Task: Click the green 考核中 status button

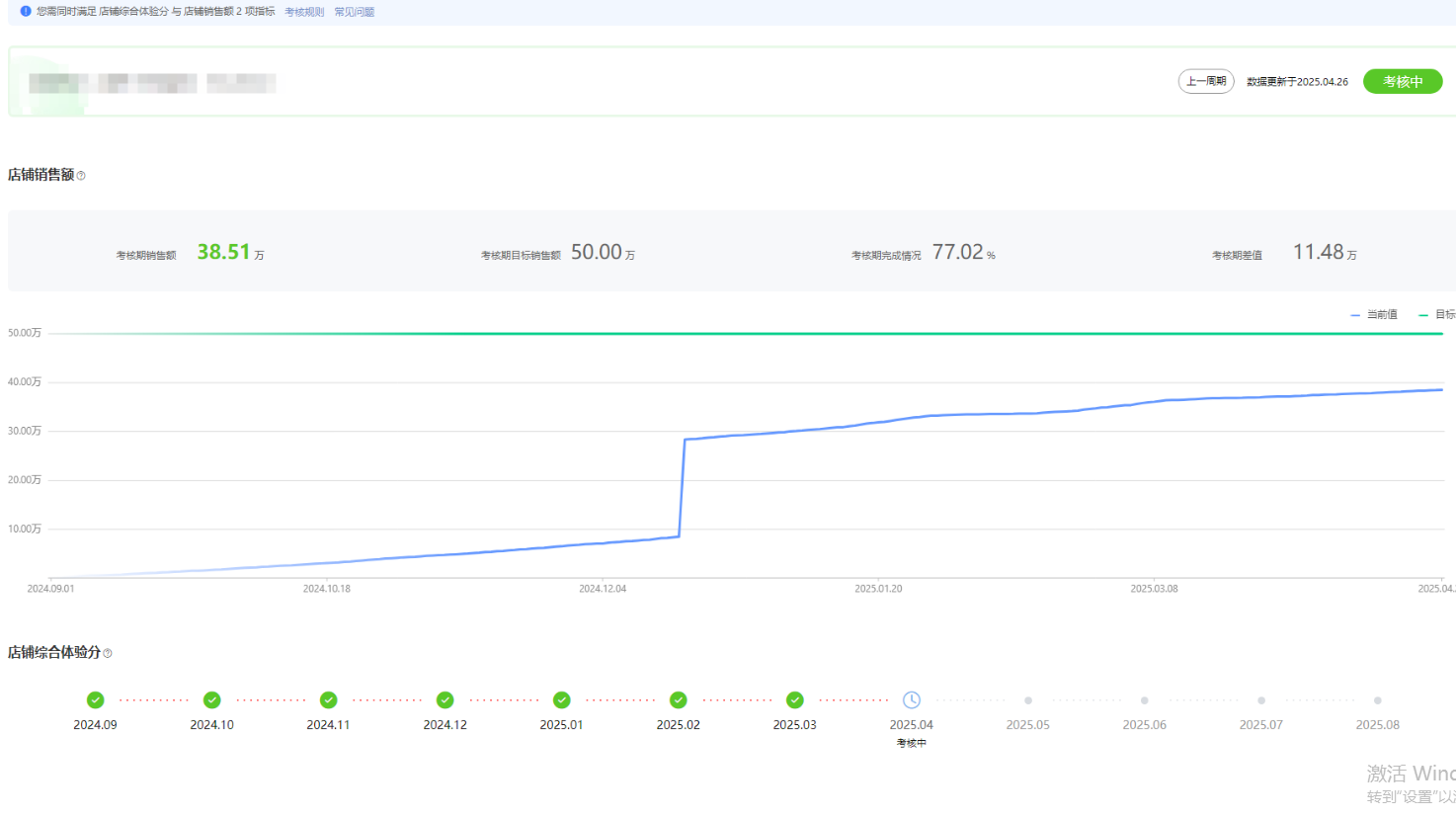Action: (x=1402, y=81)
